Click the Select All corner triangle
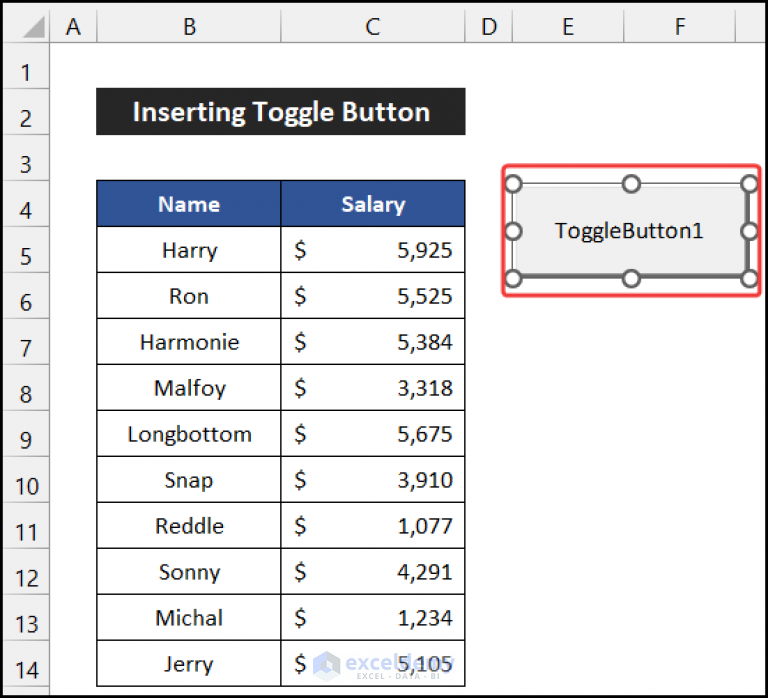The height and width of the screenshot is (698, 768). point(33,27)
